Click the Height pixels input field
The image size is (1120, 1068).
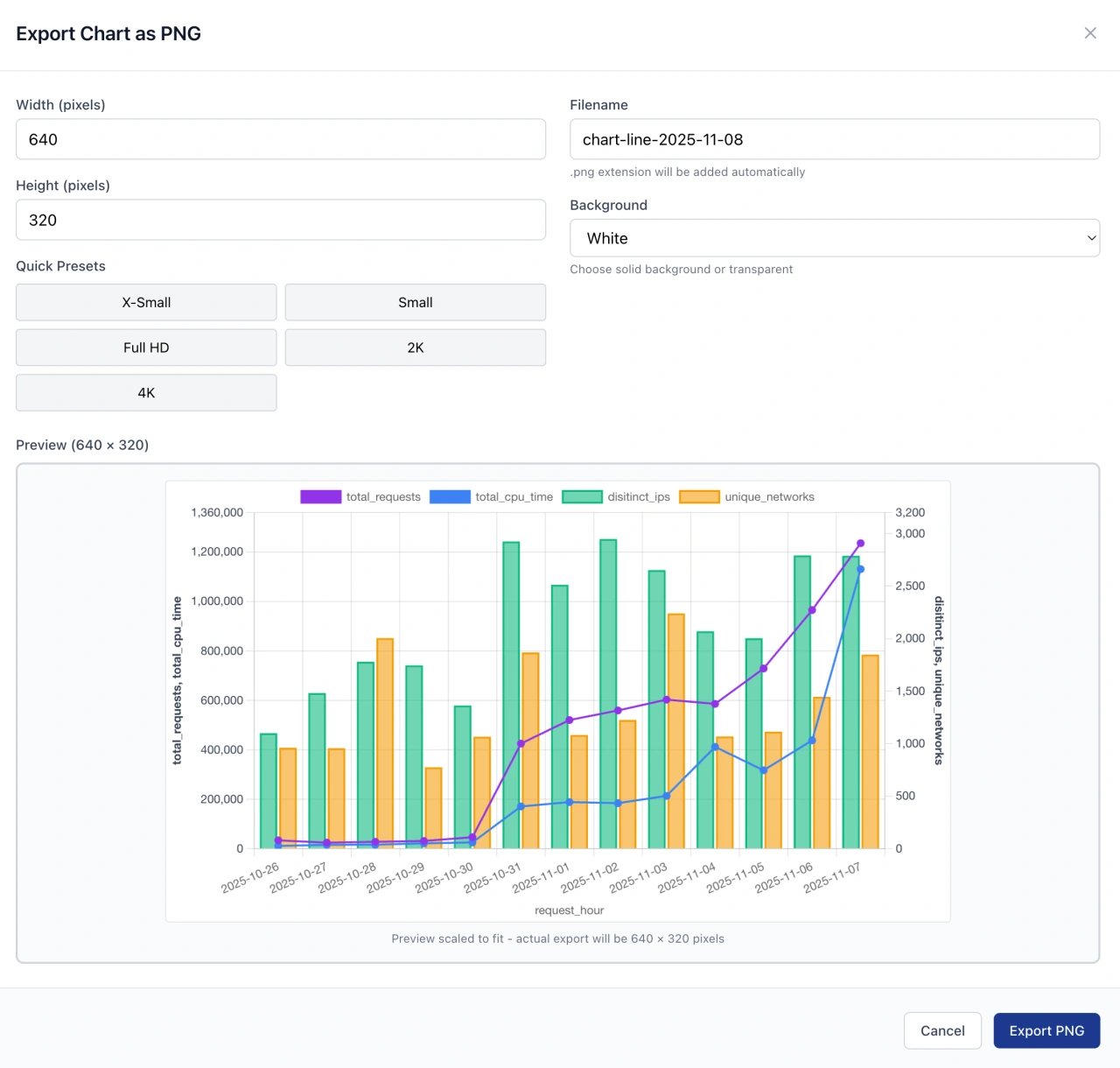pos(280,220)
